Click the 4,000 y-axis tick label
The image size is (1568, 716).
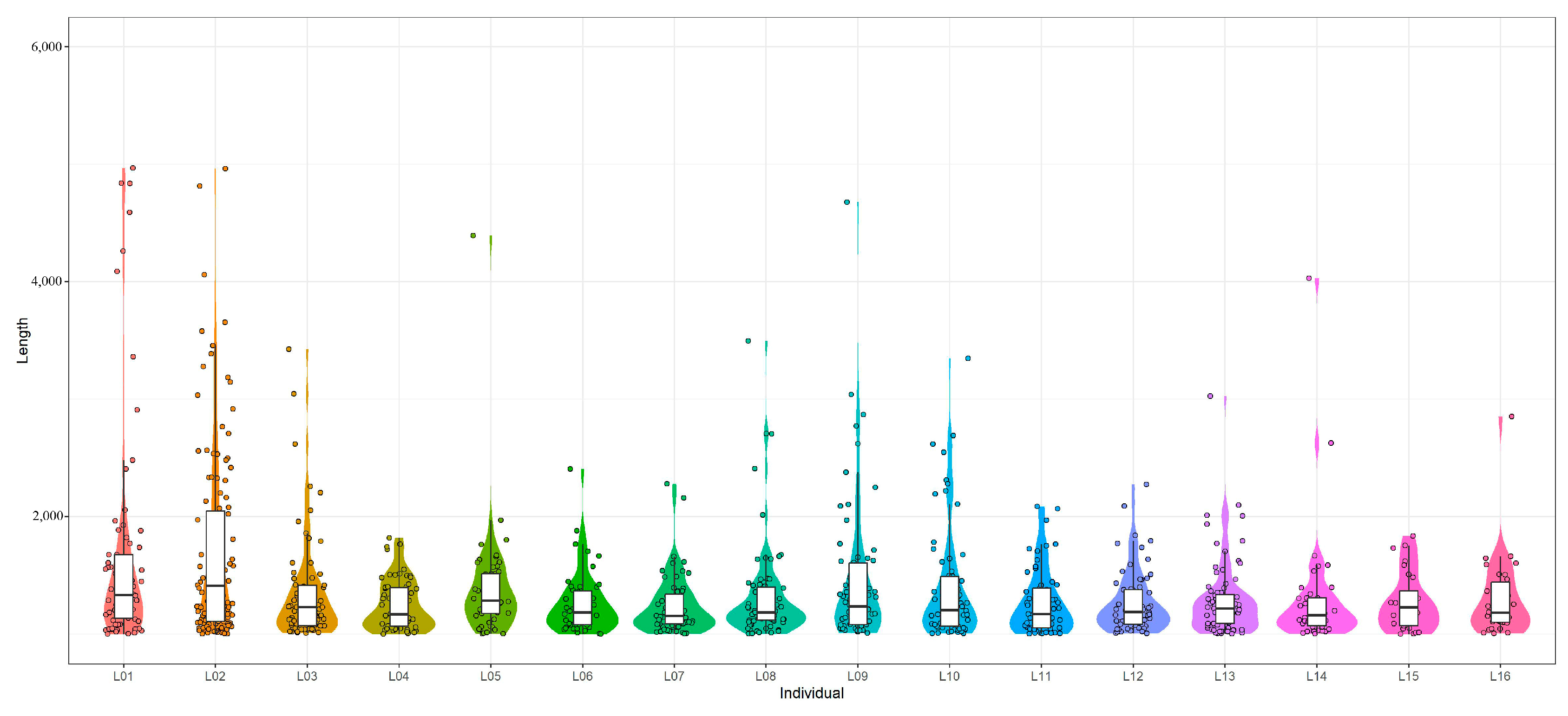(x=46, y=282)
